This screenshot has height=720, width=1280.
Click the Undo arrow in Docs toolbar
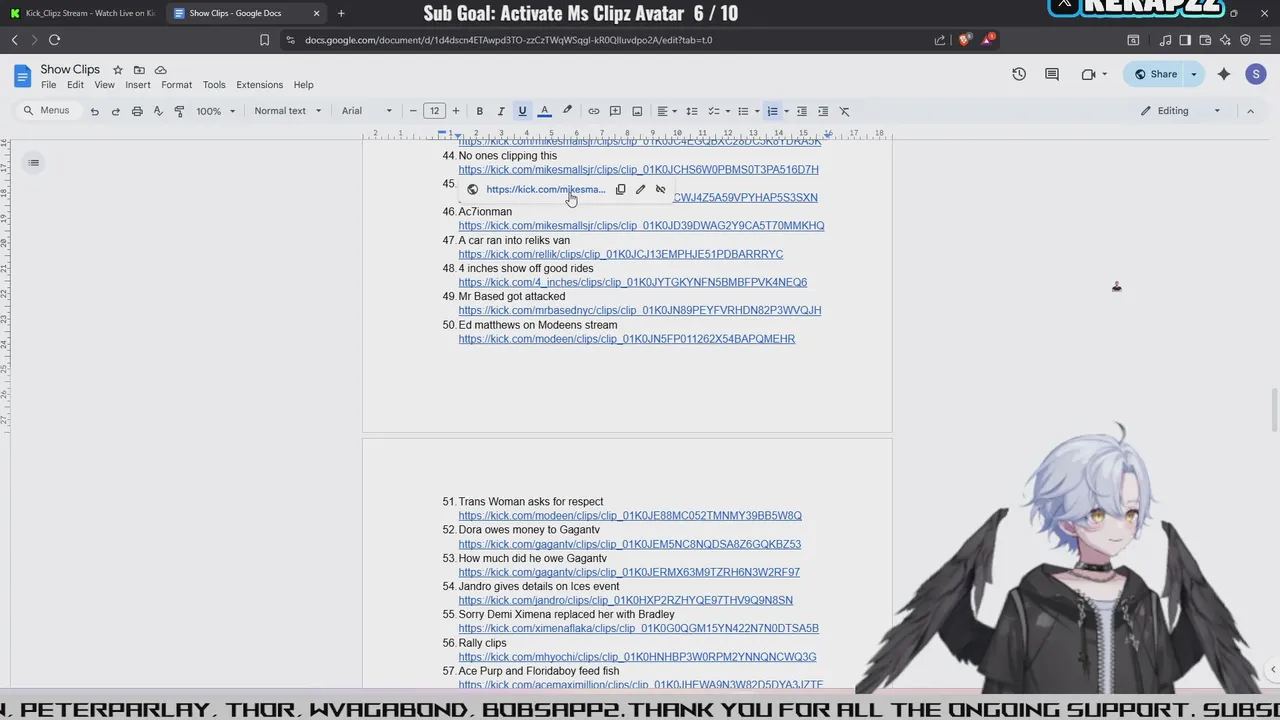coord(94,111)
